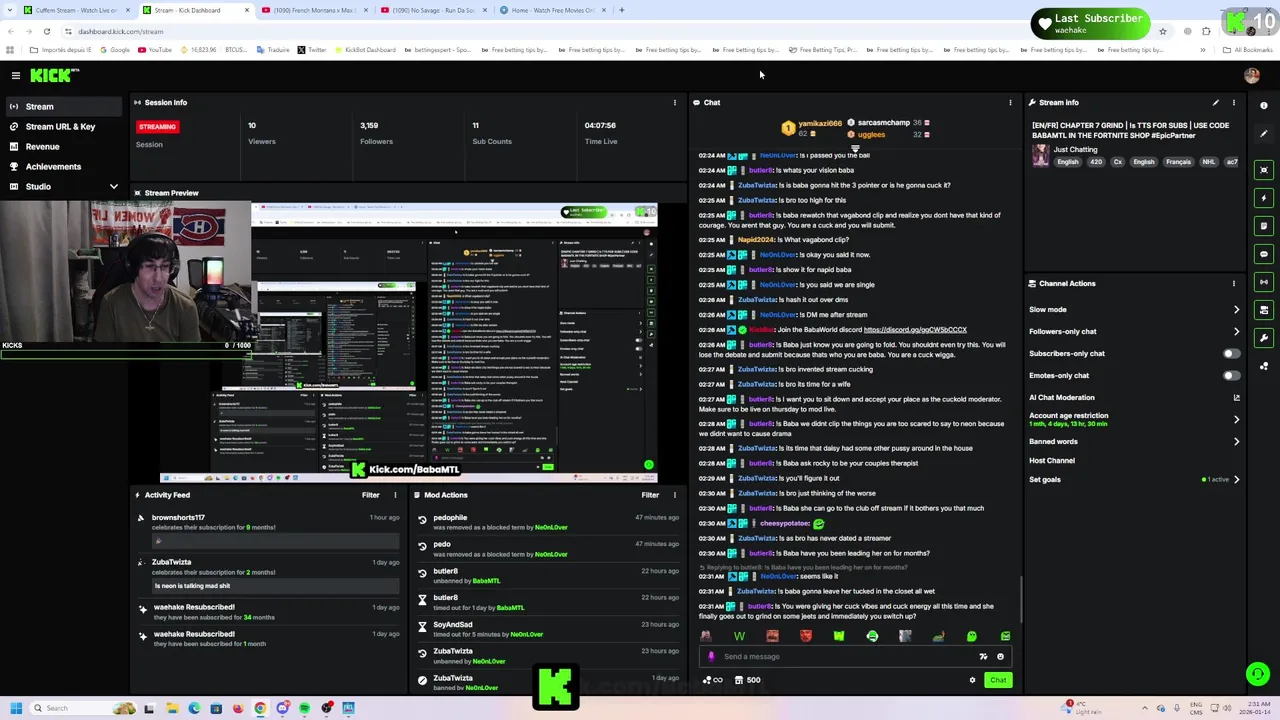Open Session Info panel options menu
1280x720 pixels.
(x=675, y=102)
